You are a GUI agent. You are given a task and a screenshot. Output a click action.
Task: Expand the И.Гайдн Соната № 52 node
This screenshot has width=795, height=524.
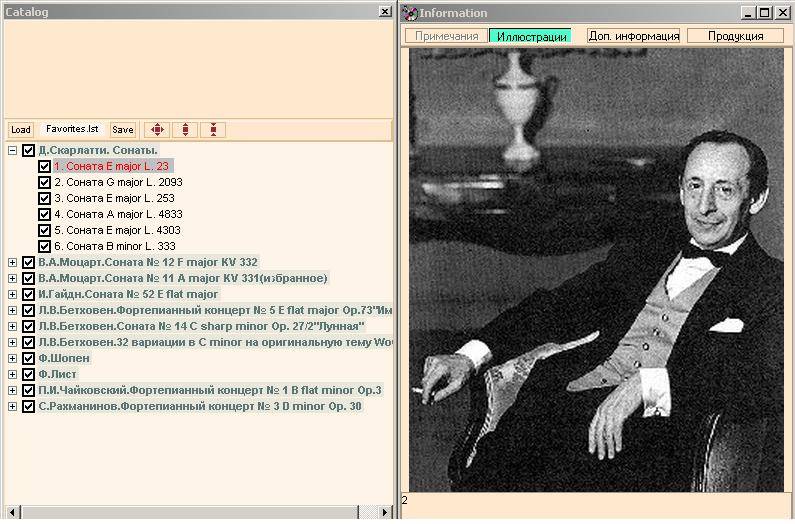12,294
